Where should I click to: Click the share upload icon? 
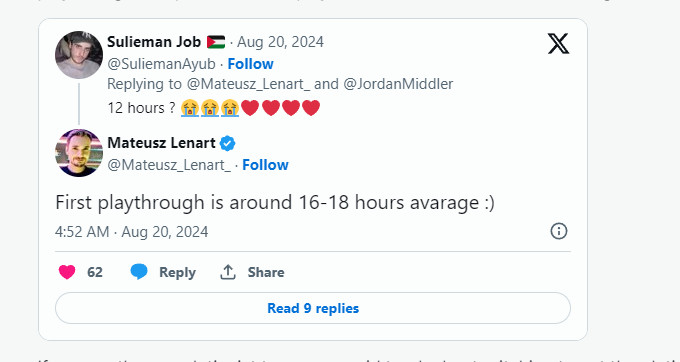pyautogui.click(x=228, y=272)
